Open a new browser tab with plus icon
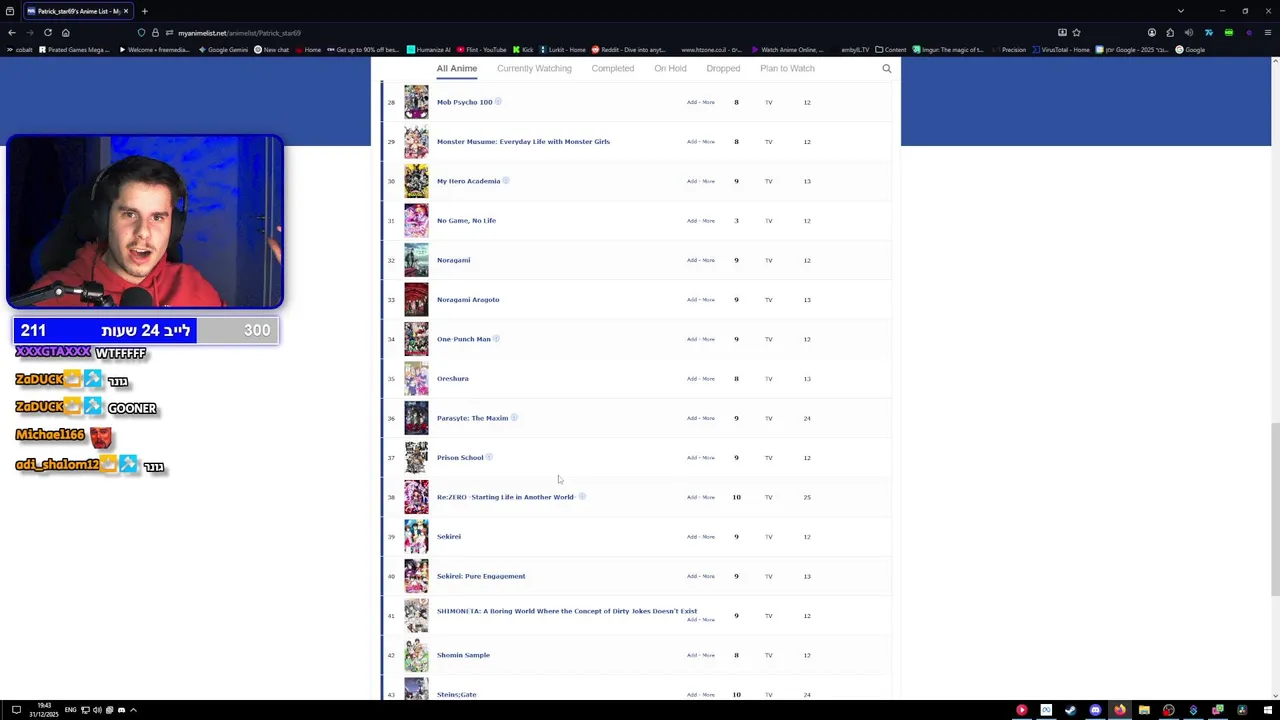Screen dimensions: 1280x720 click(144, 11)
